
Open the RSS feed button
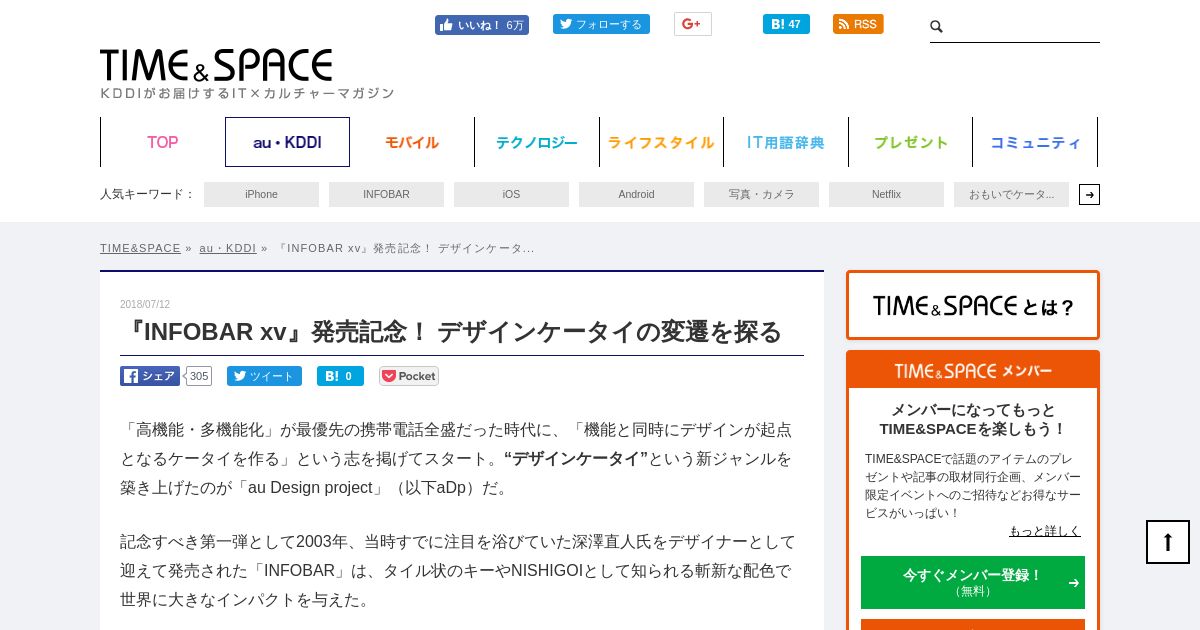(858, 24)
